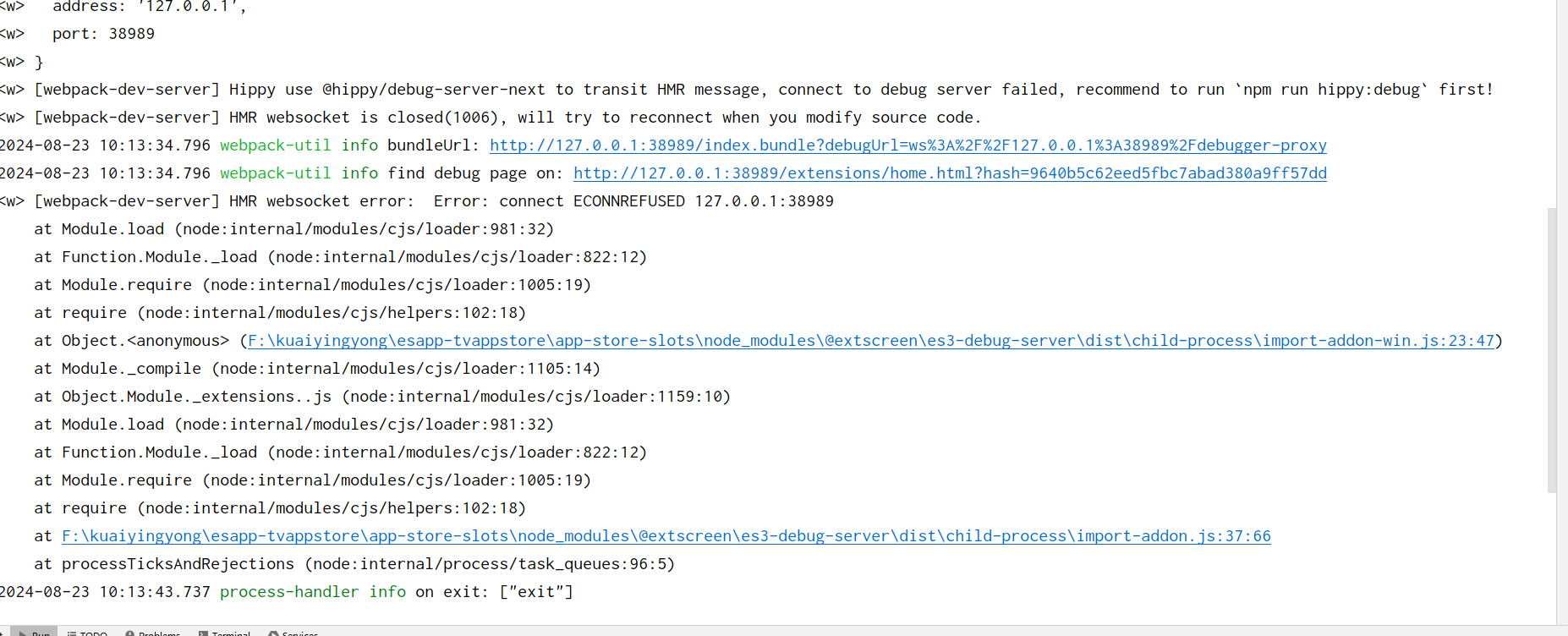Open the Terminal tool window tab
This screenshot has width=1568, height=636.
[x=225, y=632]
